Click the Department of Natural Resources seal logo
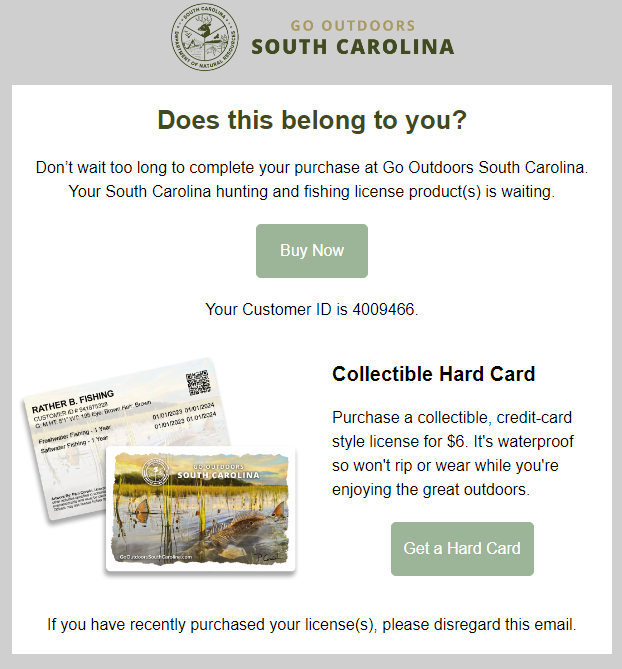The height and width of the screenshot is (669, 622). (x=205, y=37)
